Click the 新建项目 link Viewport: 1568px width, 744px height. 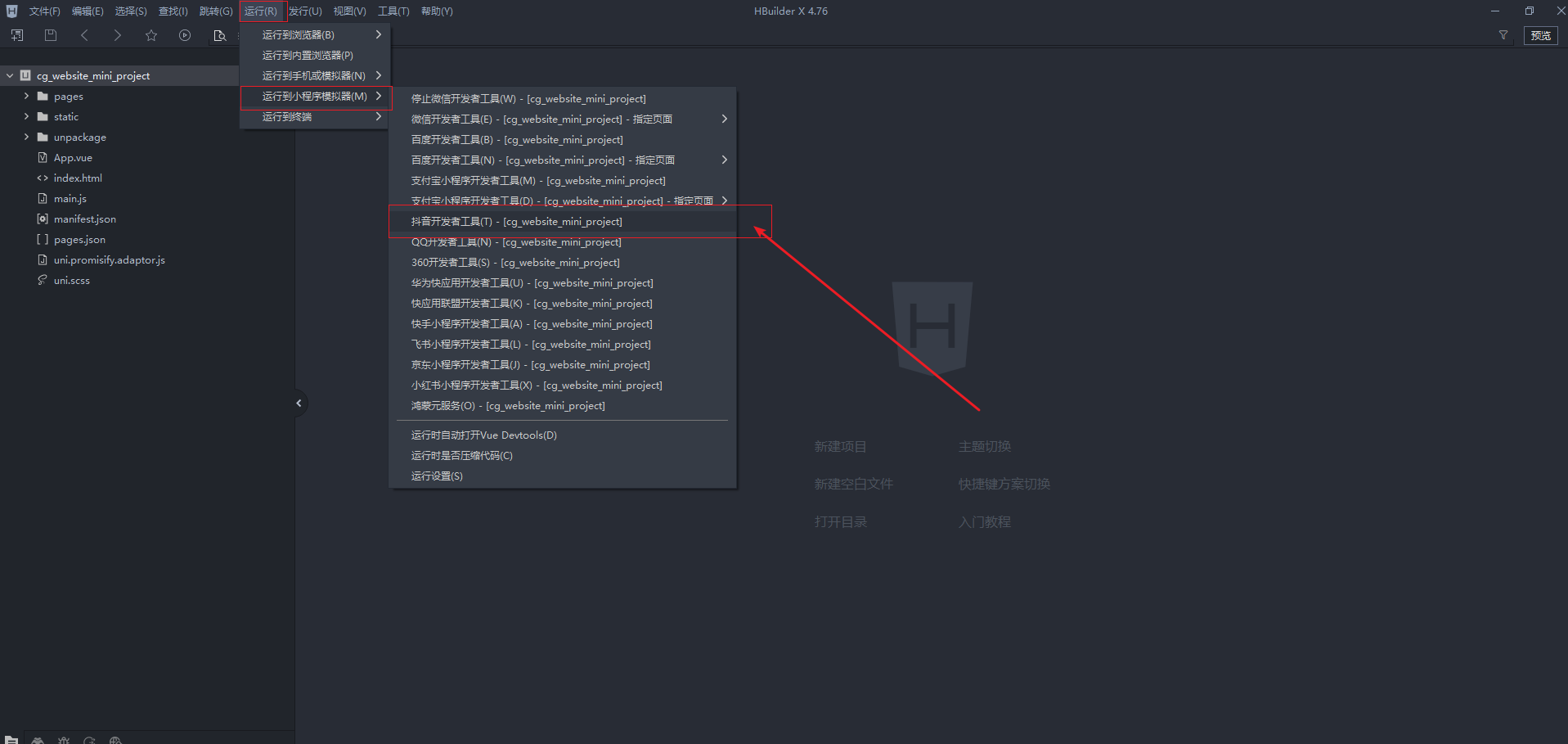tap(840, 446)
